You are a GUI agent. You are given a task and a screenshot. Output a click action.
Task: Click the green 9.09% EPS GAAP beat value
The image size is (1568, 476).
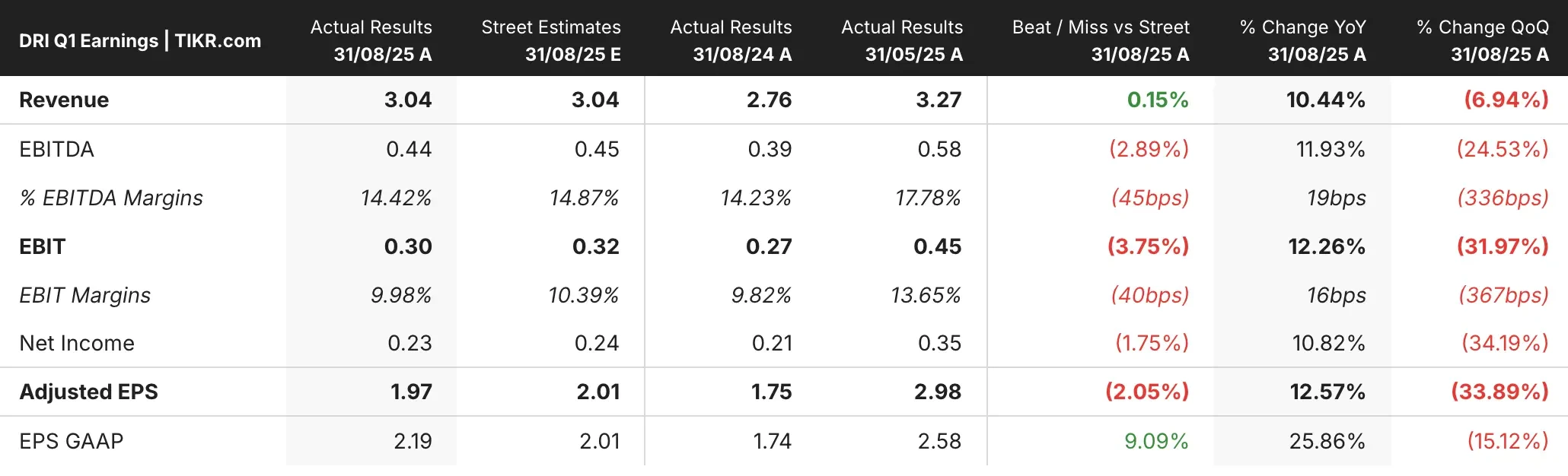tap(1156, 441)
